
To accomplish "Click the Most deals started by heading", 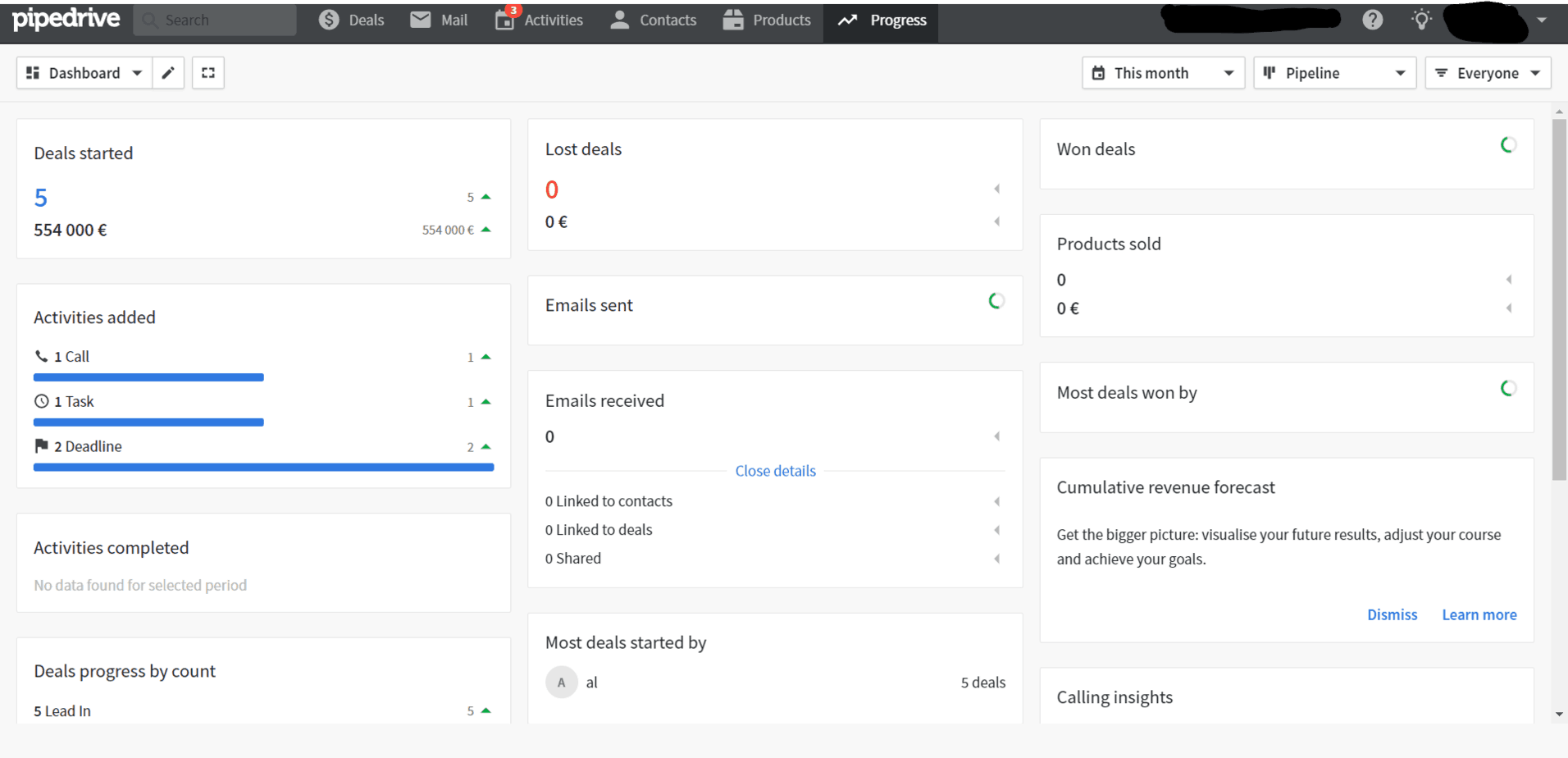I will pos(626,642).
